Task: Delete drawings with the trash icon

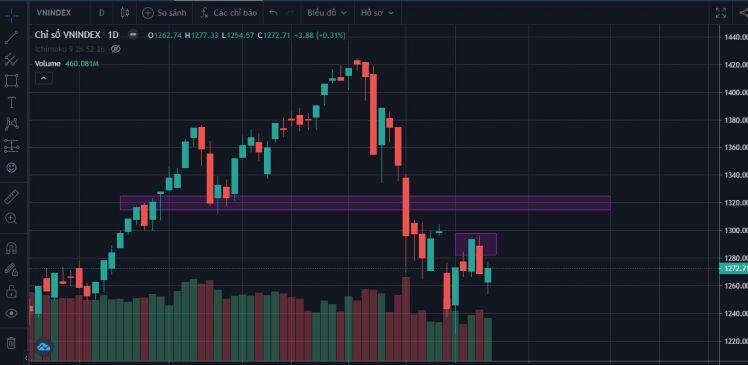Action: pos(11,343)
